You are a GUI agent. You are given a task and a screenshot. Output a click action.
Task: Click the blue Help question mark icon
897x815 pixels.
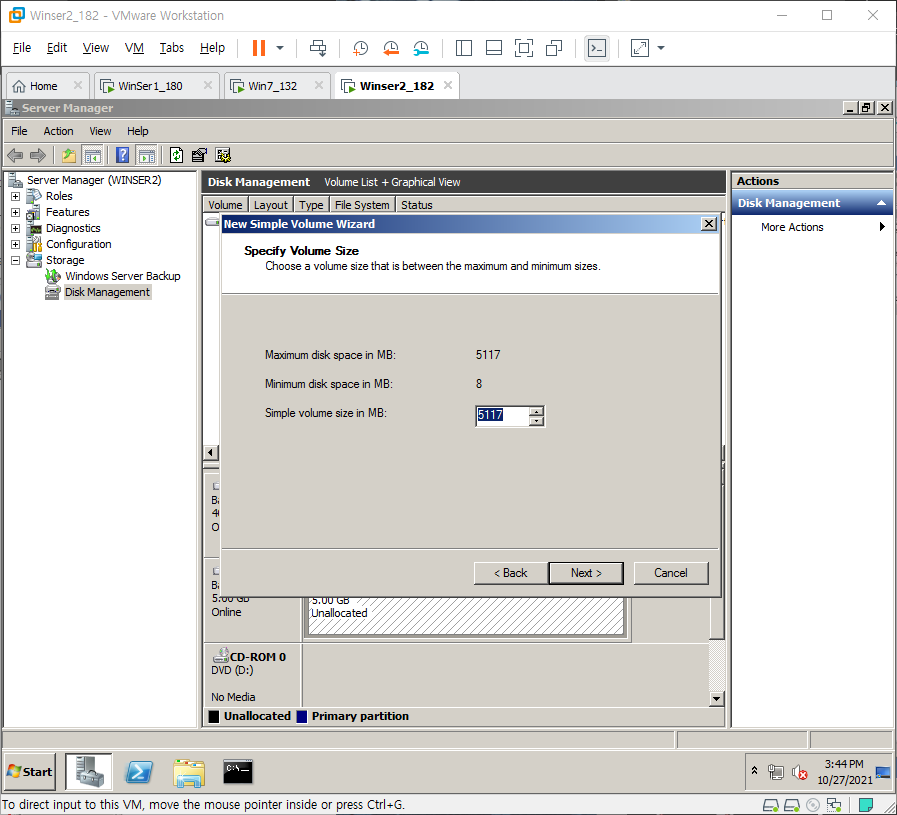tap(122, 155)
